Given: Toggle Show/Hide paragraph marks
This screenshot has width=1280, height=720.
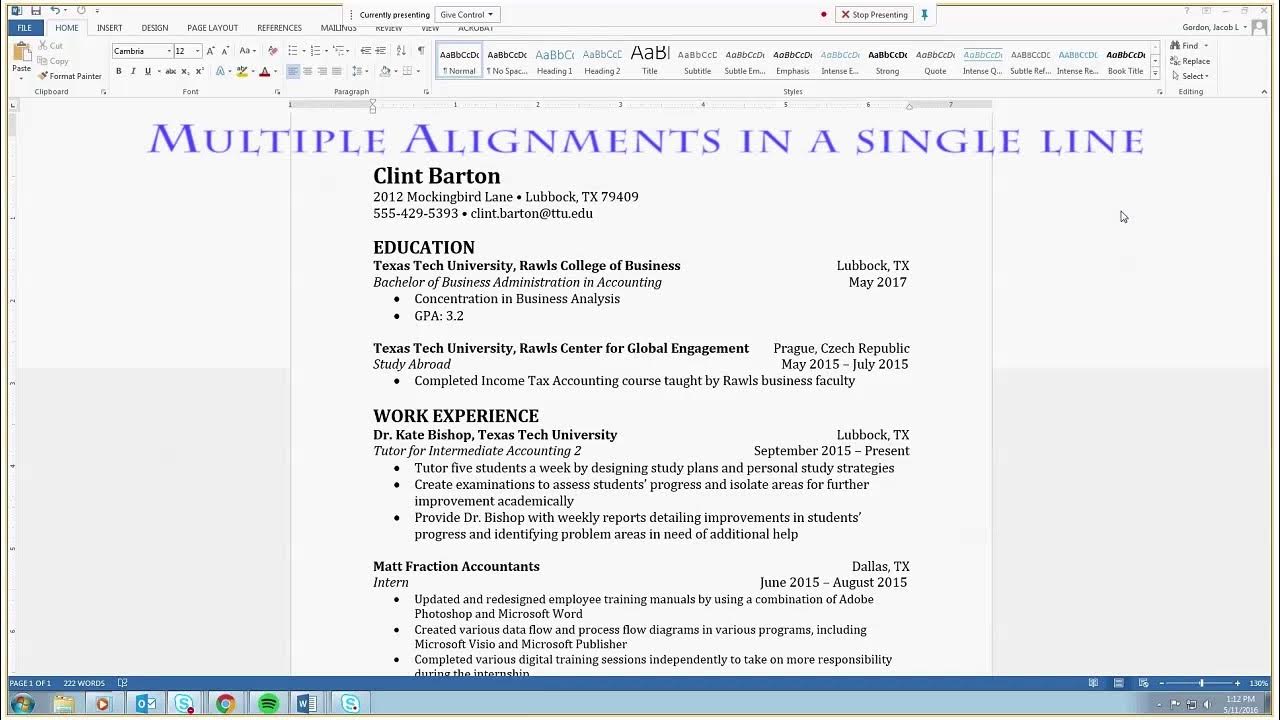Looking at the screenshot, I should [421, 51].
